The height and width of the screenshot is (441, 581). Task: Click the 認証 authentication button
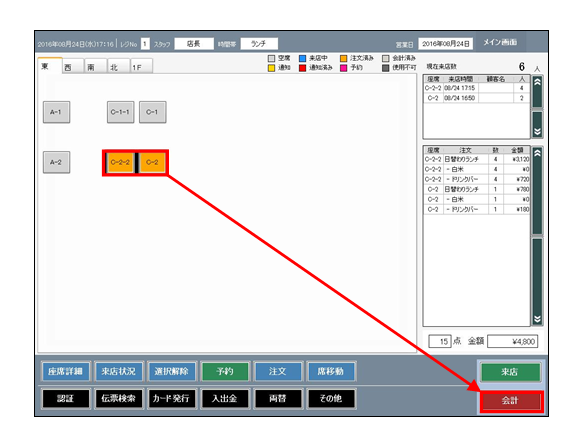[x=66, y=399]
